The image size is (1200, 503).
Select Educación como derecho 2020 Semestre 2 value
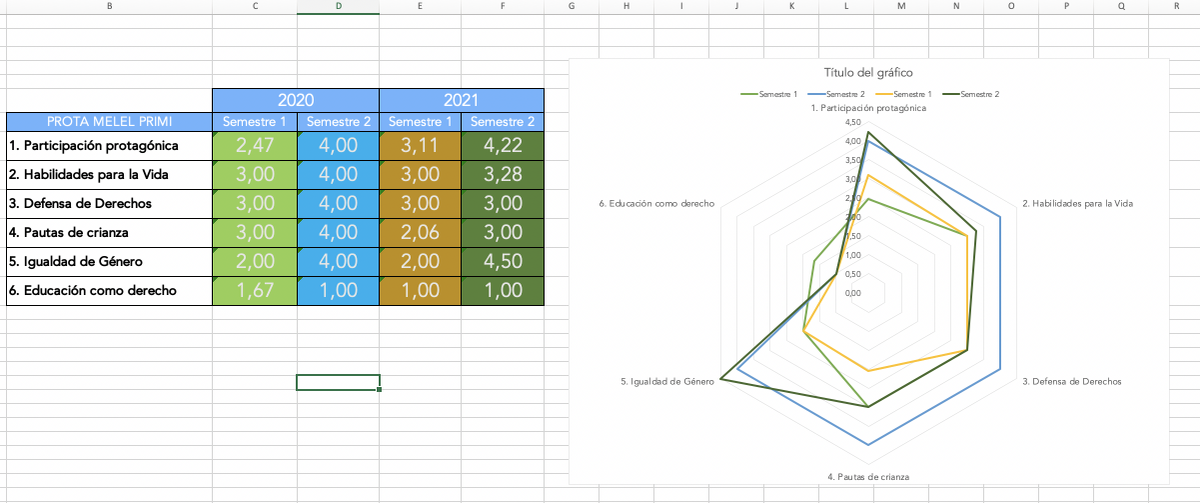pos(338,291)
